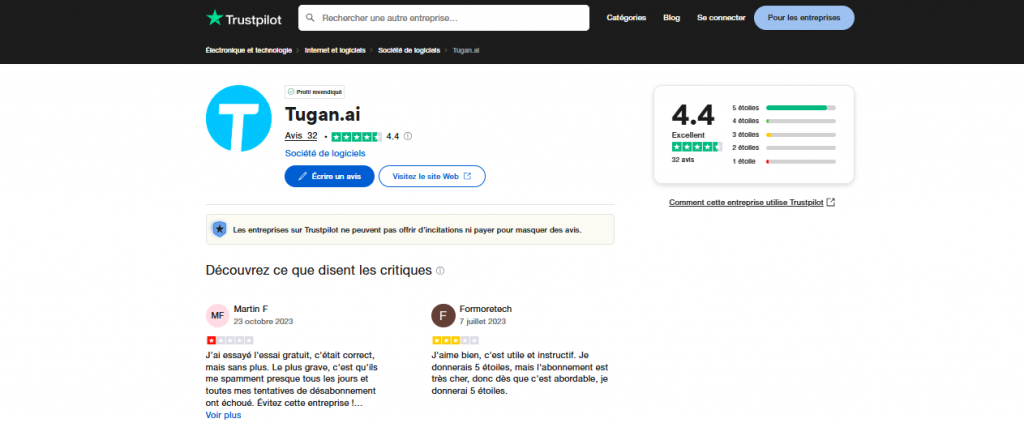The height and width of the screenshot is (440, 1024).
Task: Open Société de logiciels breadcrumb
Action: click(409, 50)
